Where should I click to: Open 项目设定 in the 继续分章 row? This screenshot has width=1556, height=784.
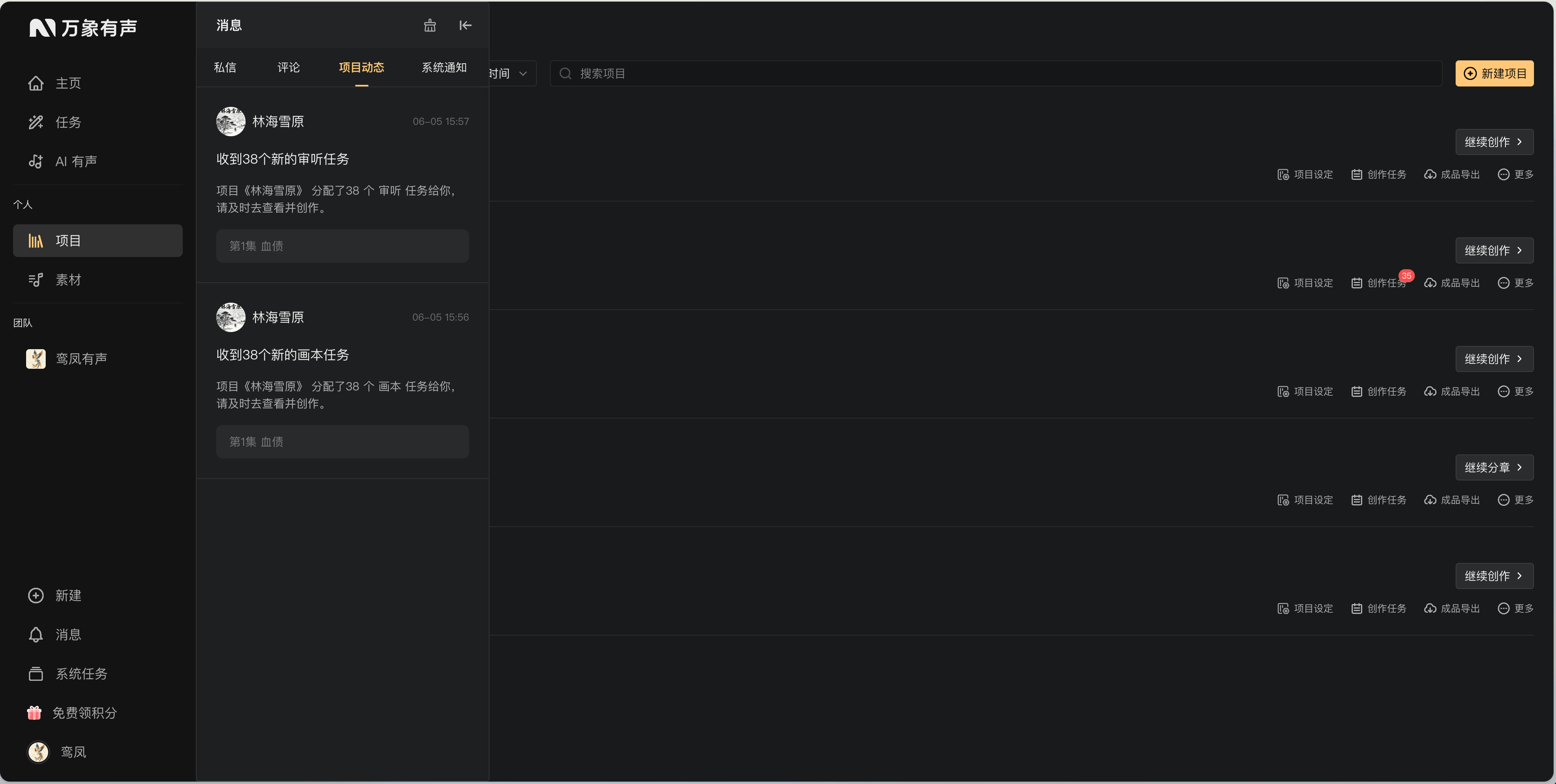click(x=1306, y=500)
